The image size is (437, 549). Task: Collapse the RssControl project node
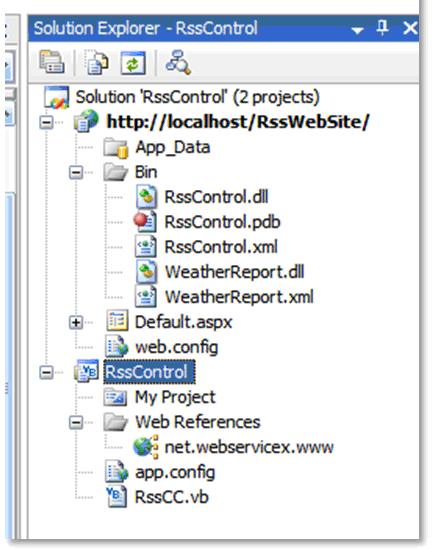pos(47,372)
